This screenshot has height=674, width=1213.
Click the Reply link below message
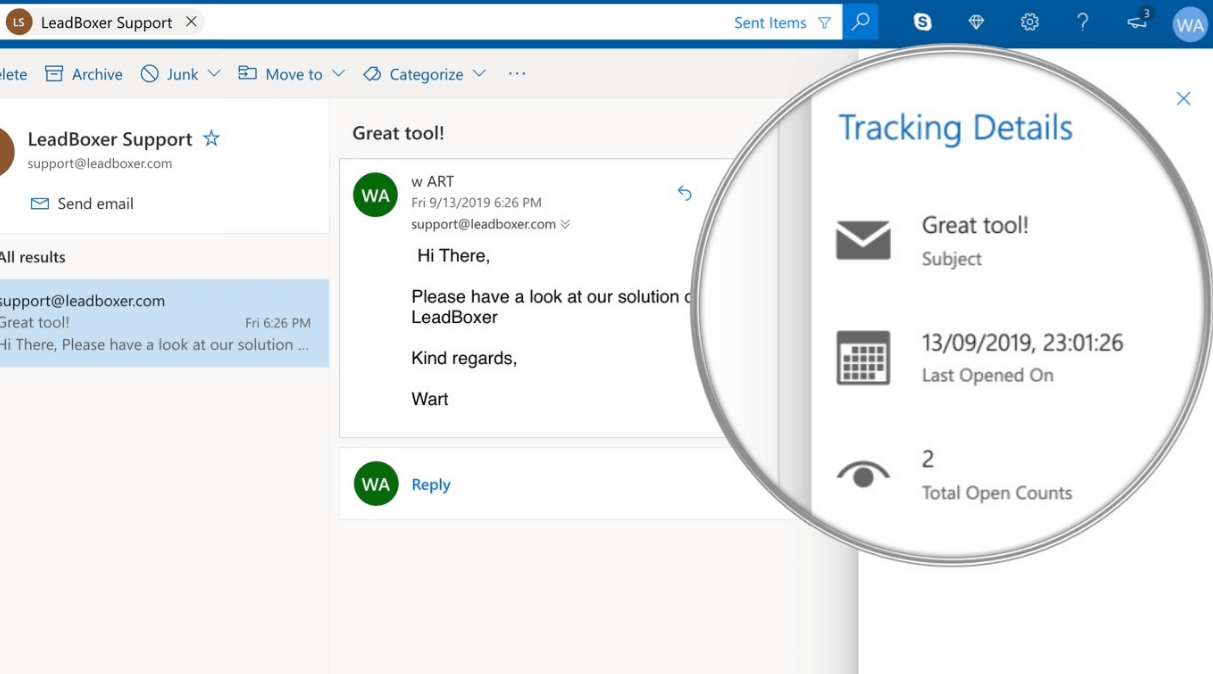[431, 484]
